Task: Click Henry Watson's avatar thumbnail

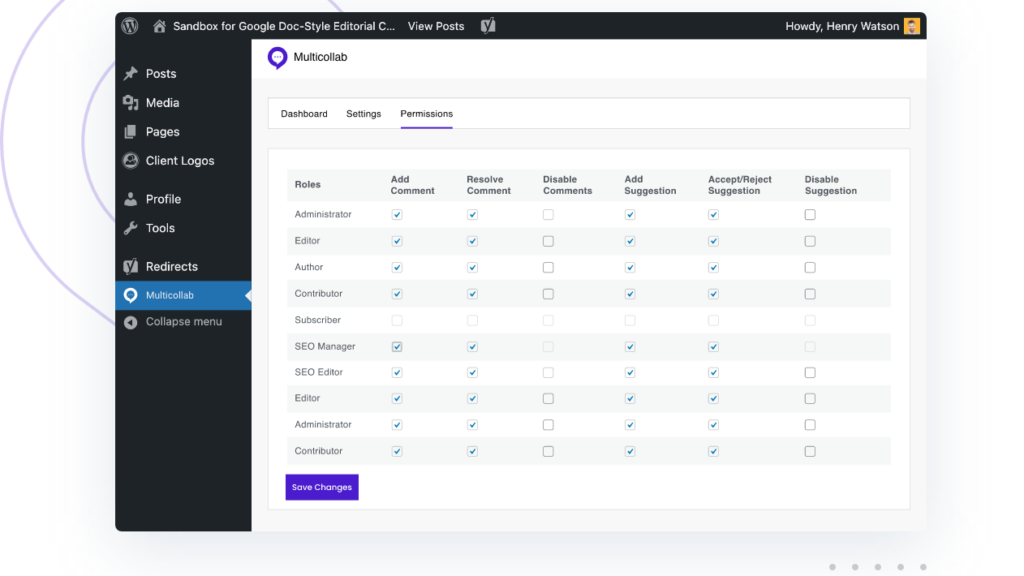Action: pos(912,26)
